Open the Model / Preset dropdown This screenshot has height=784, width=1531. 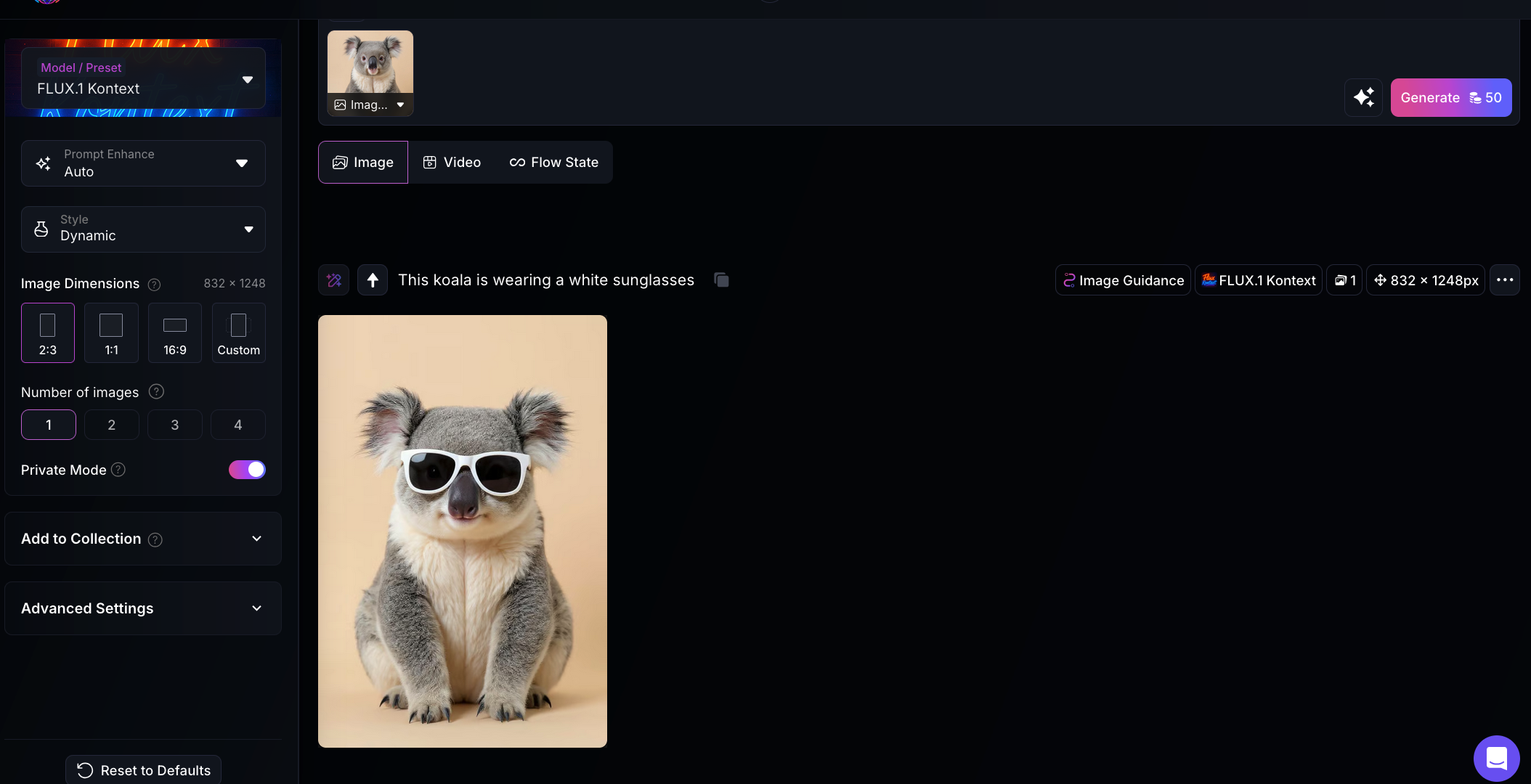[143, 78]
